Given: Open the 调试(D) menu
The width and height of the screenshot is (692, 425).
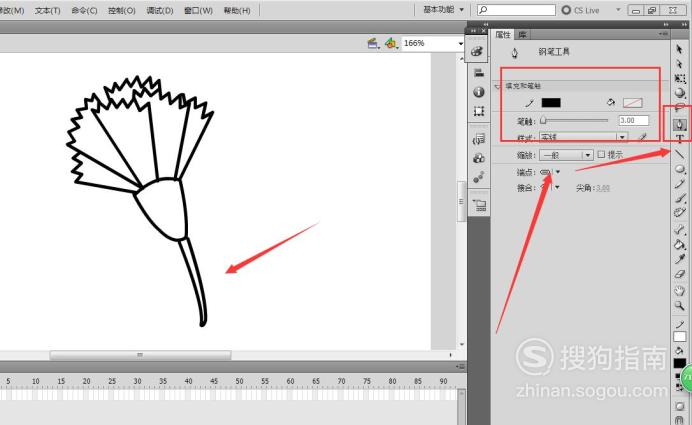Looking at the screenshot, I should pyautogui.click(x=160, y=10).
